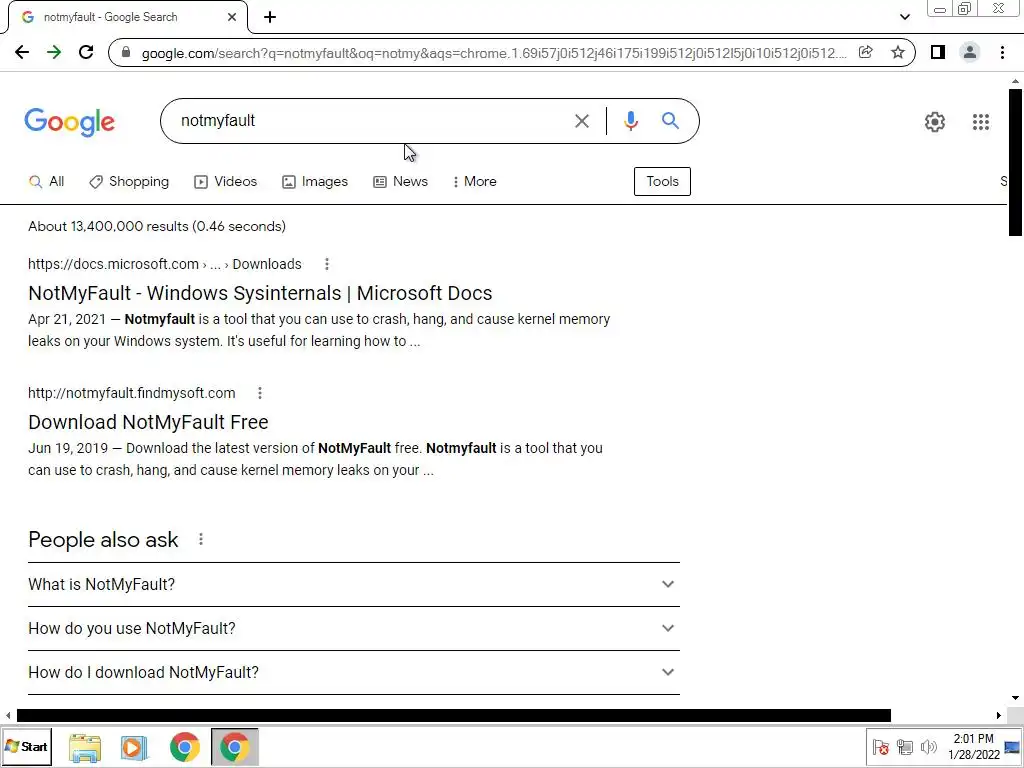1024x768 pixels.
Task: Go forward with the green arrow
Action: [x=54, y=52]
